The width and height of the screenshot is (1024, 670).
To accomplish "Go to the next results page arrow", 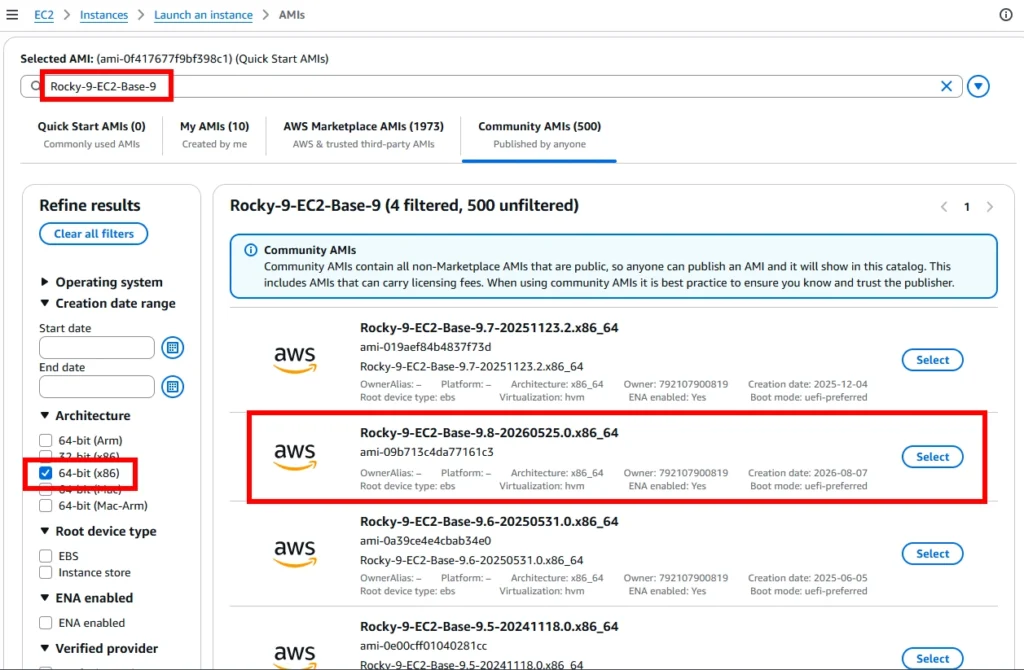I will [990, 206].
